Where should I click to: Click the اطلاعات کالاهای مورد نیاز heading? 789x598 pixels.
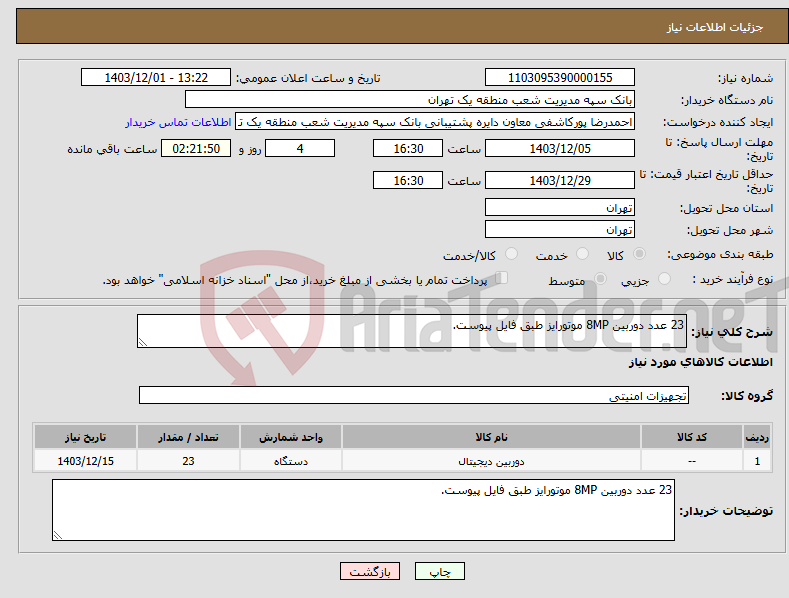tap(700, 362)
